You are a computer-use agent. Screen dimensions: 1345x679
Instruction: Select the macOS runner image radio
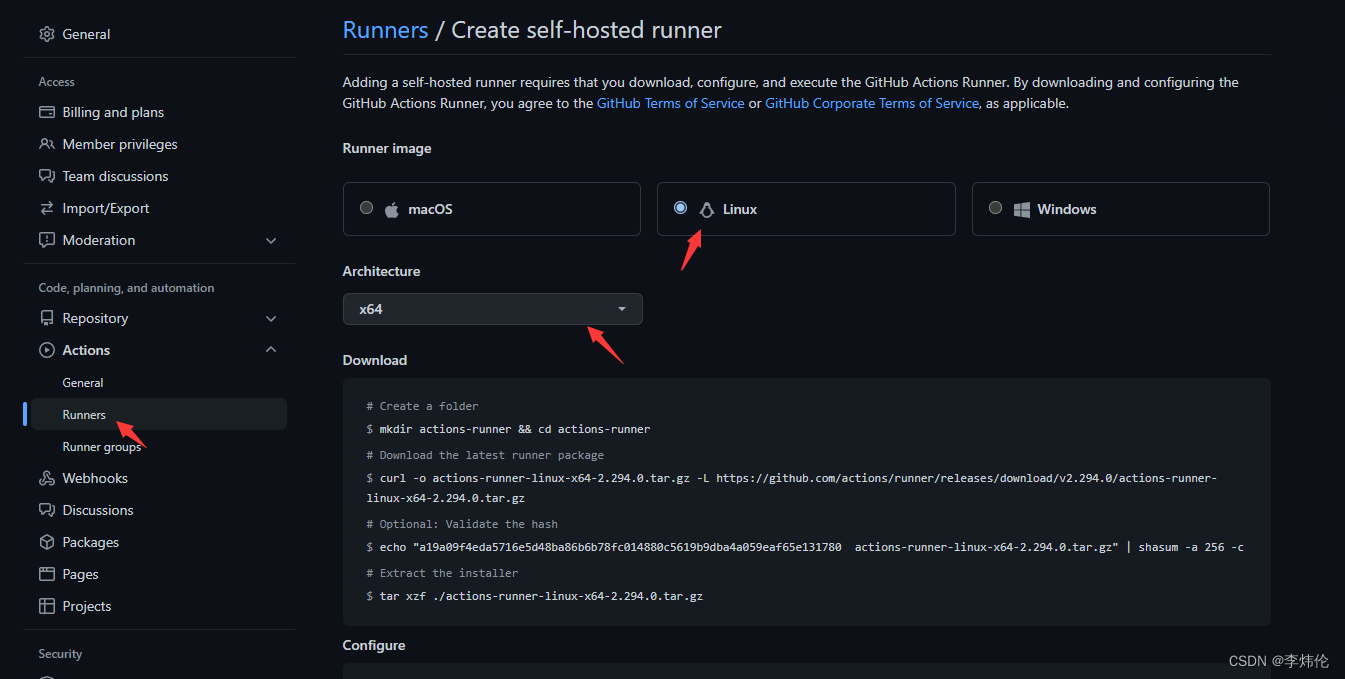click(367, 208)
